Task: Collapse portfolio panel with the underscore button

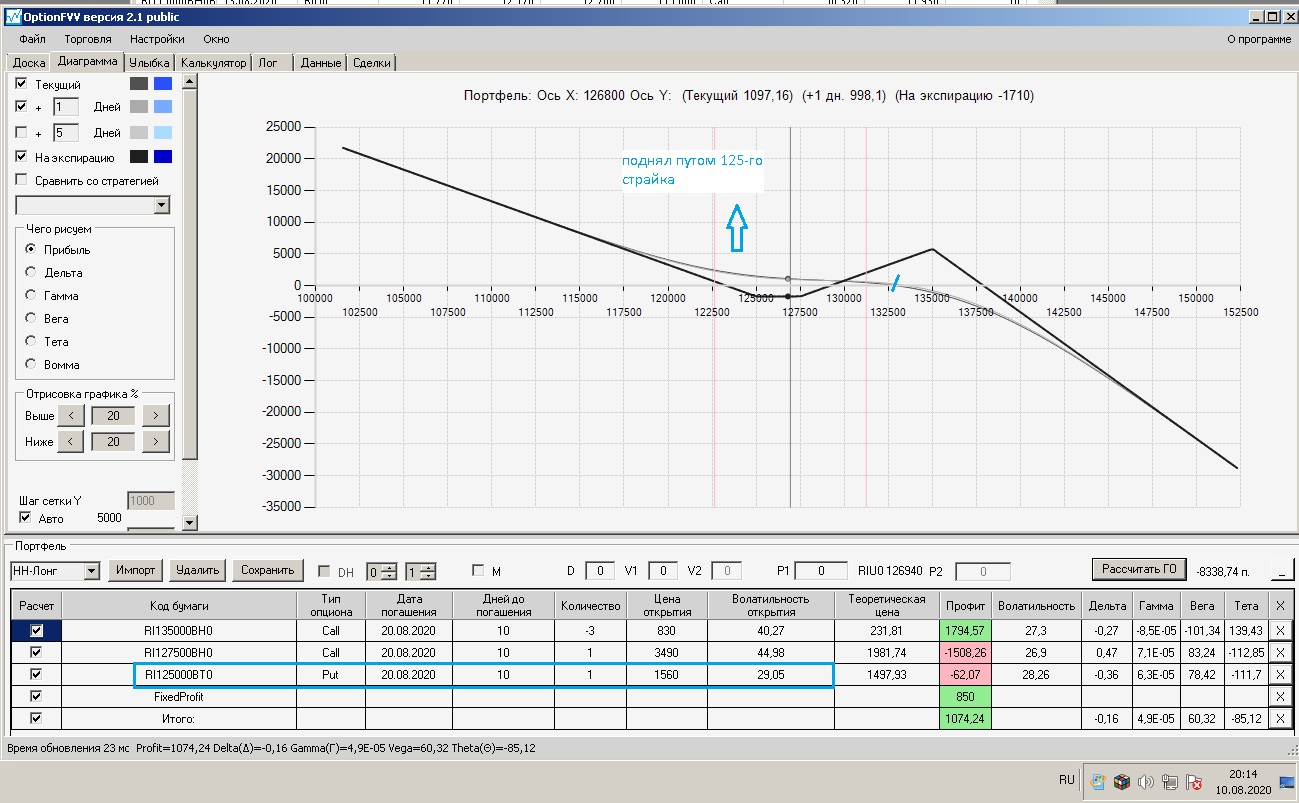Action: tap(1281, 570)
